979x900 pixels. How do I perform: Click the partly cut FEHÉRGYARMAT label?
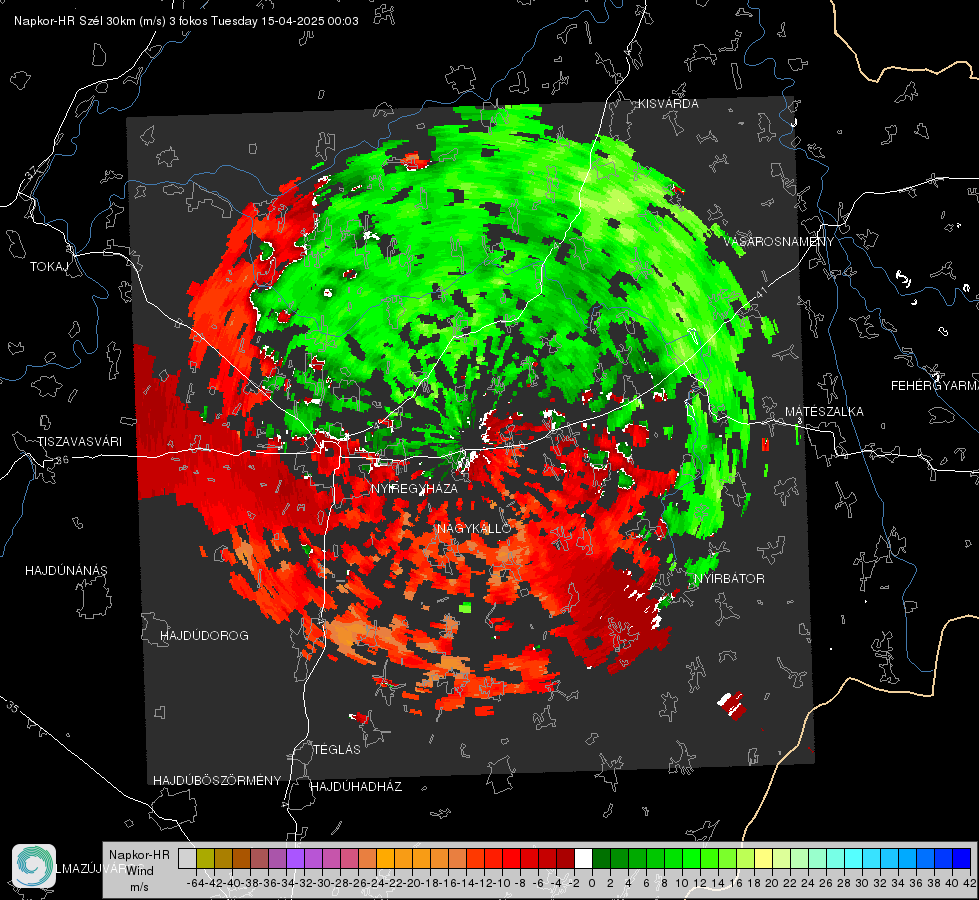click(x=934, y=385)
